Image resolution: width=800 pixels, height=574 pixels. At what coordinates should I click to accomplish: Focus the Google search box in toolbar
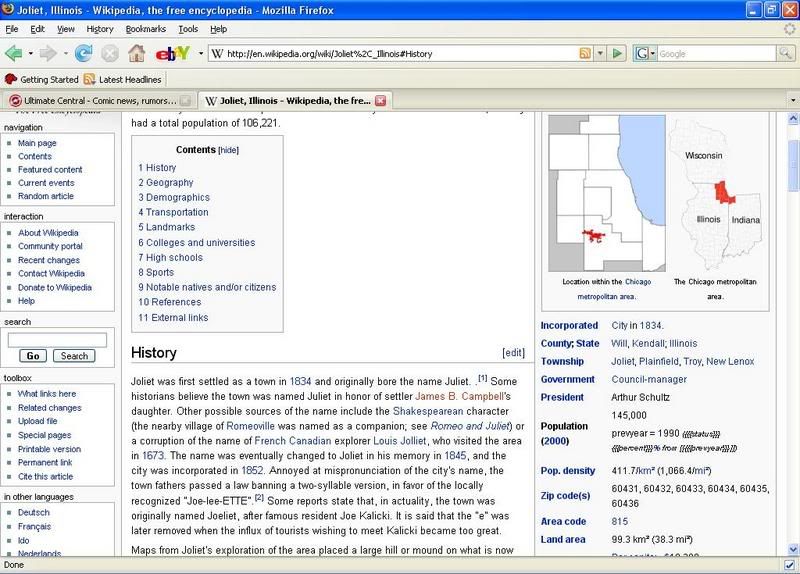(x=716, y=53)
